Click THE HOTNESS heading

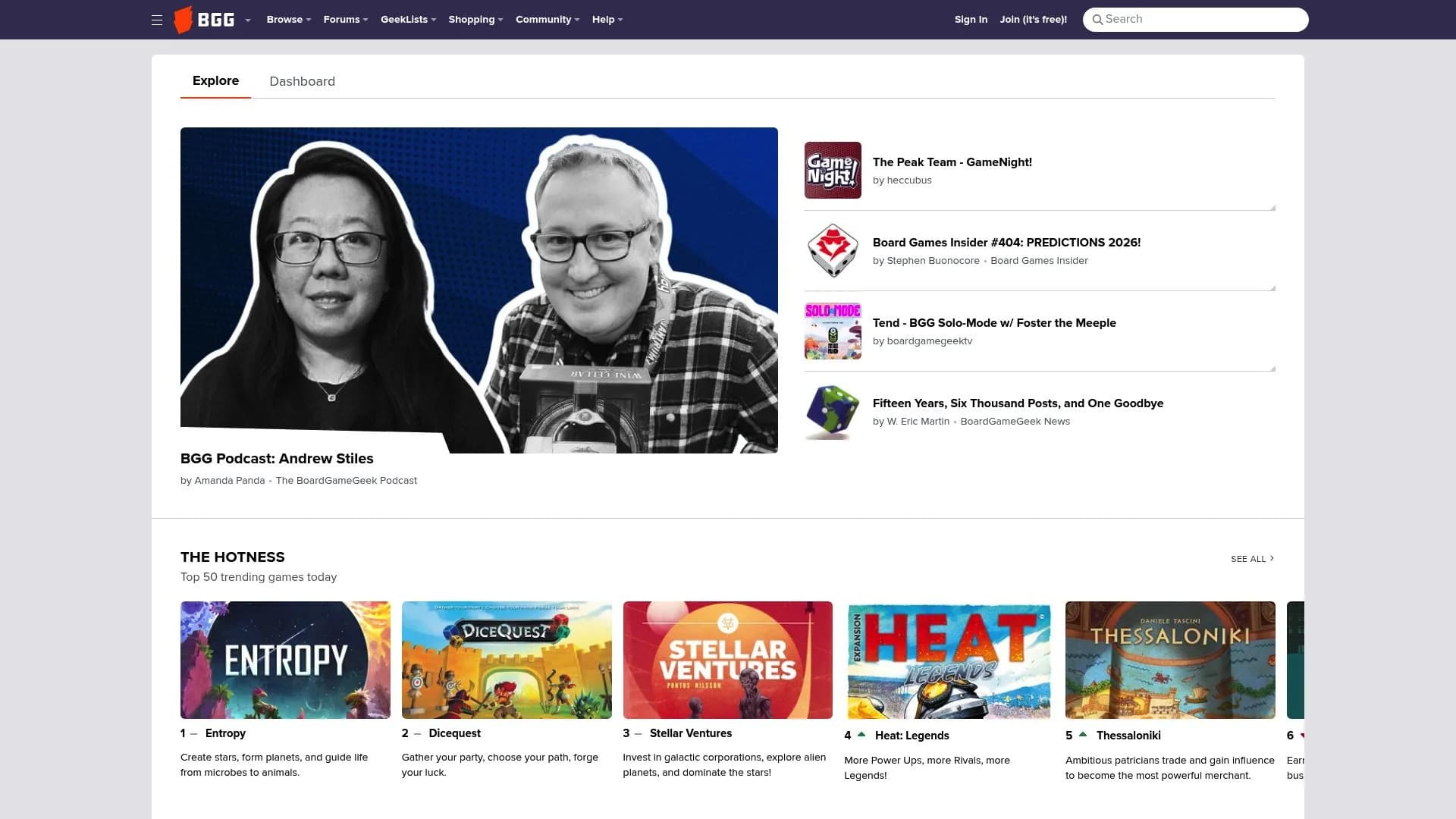(x=233, y=557)
